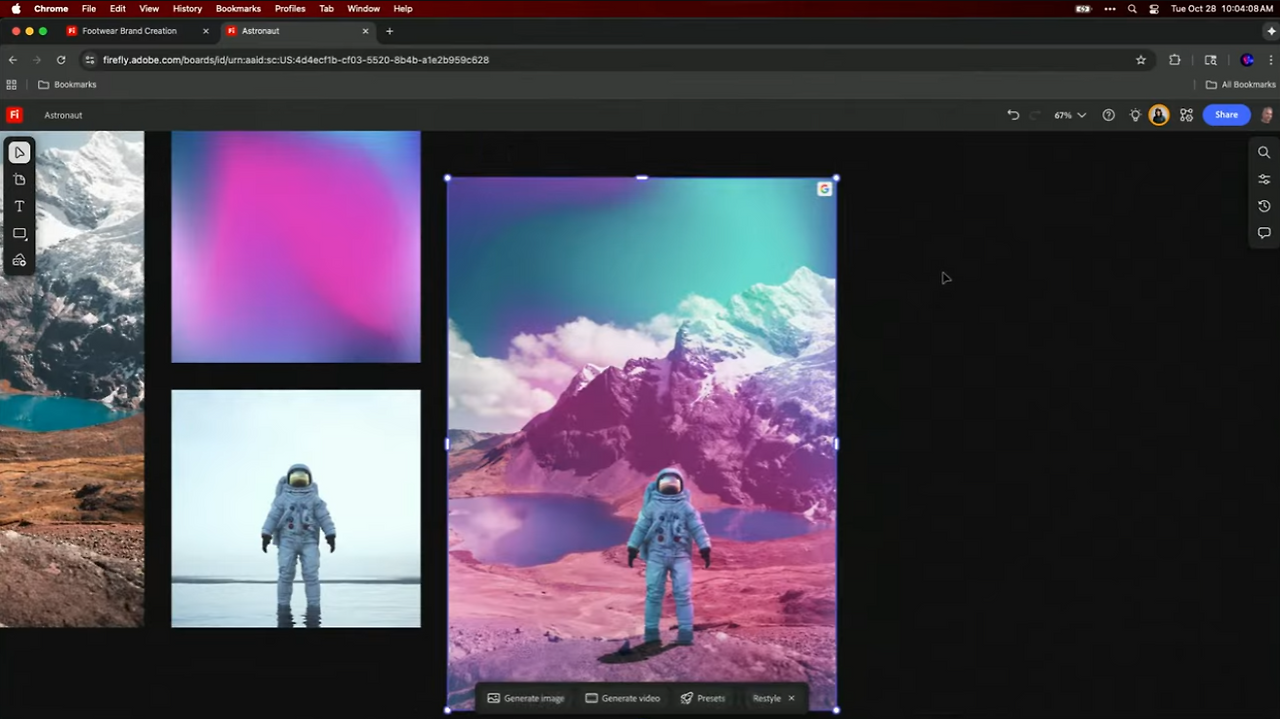Click the Redo arrow in Firefly header

click(x=1035, y=115)
